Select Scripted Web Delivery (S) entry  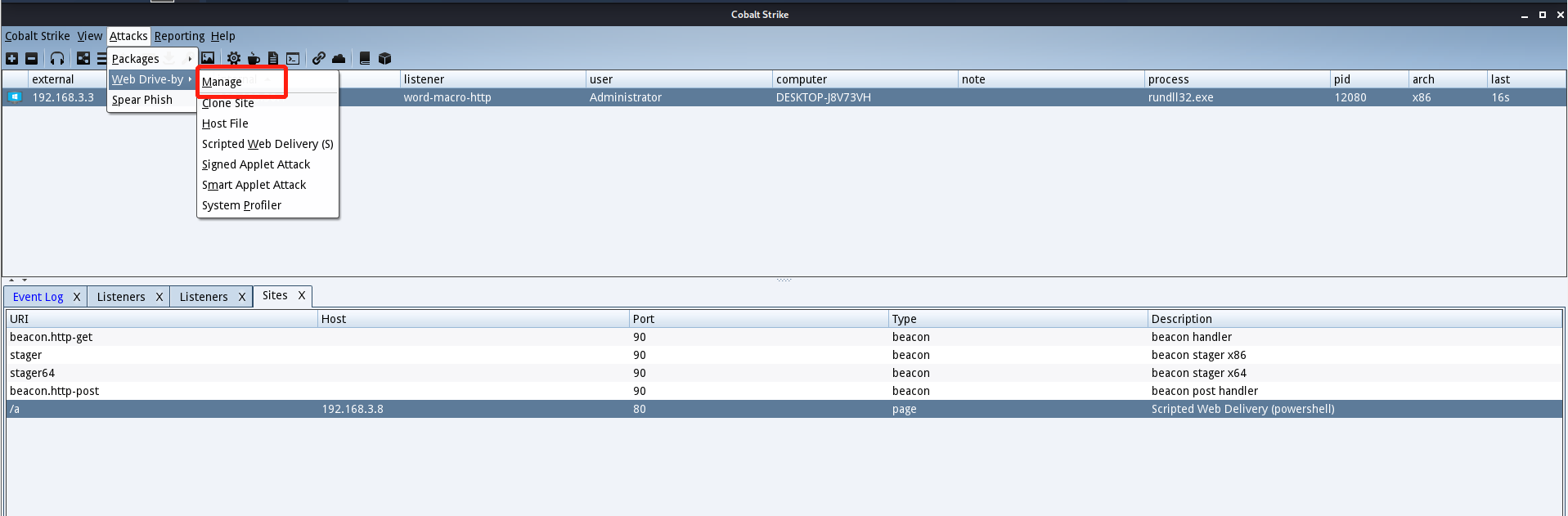(268, 144)
